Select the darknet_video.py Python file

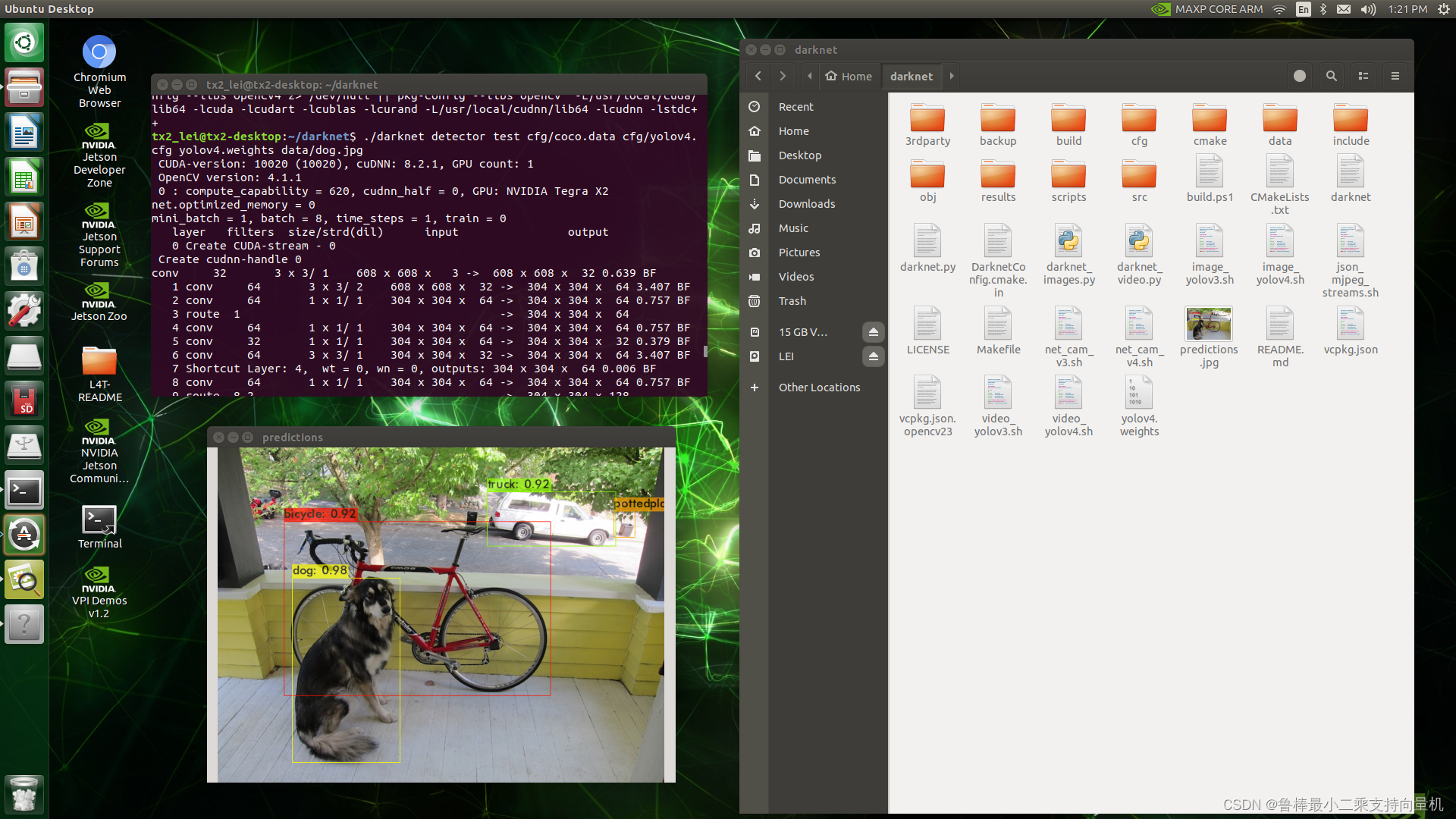coord(1138,242)
